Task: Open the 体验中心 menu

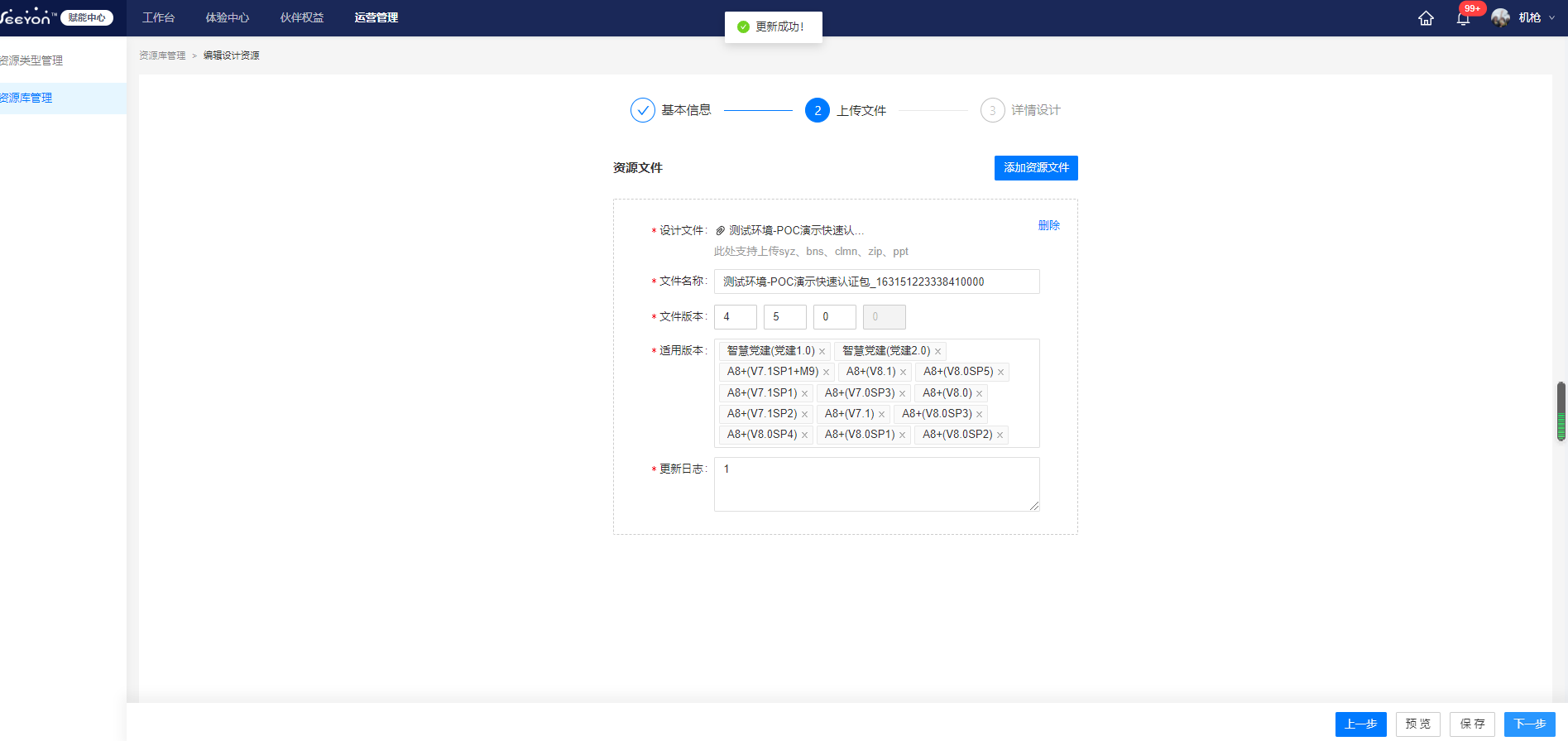Action: (x=228, y=17)
